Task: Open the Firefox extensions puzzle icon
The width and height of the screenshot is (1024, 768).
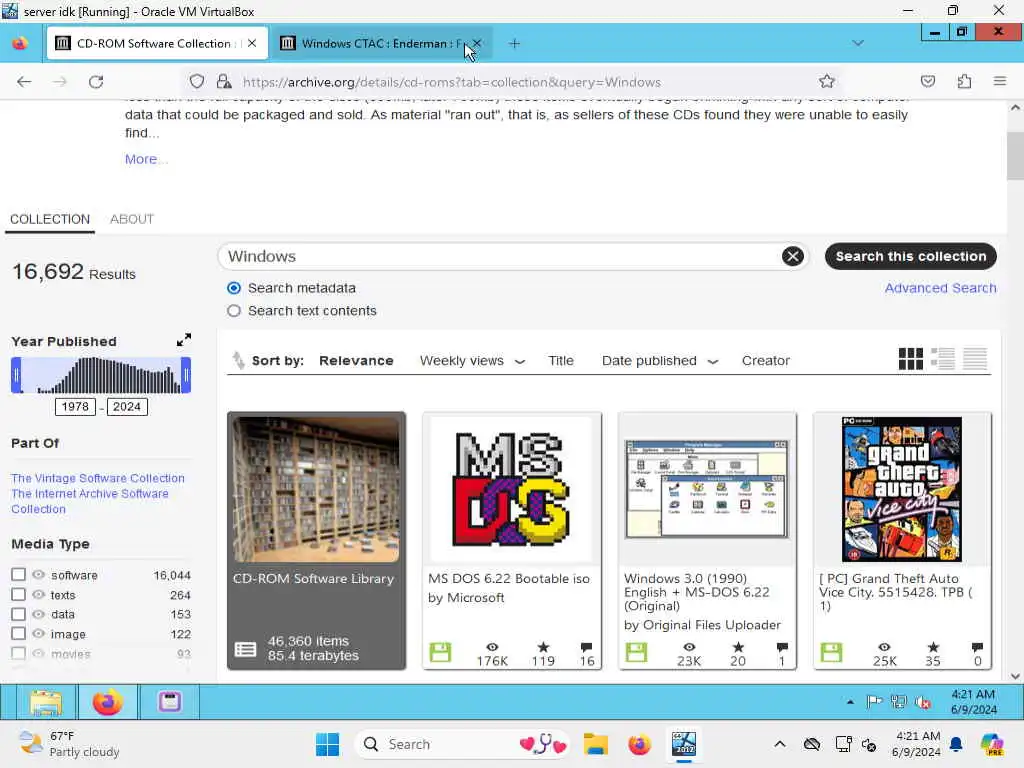Action: 964,82
